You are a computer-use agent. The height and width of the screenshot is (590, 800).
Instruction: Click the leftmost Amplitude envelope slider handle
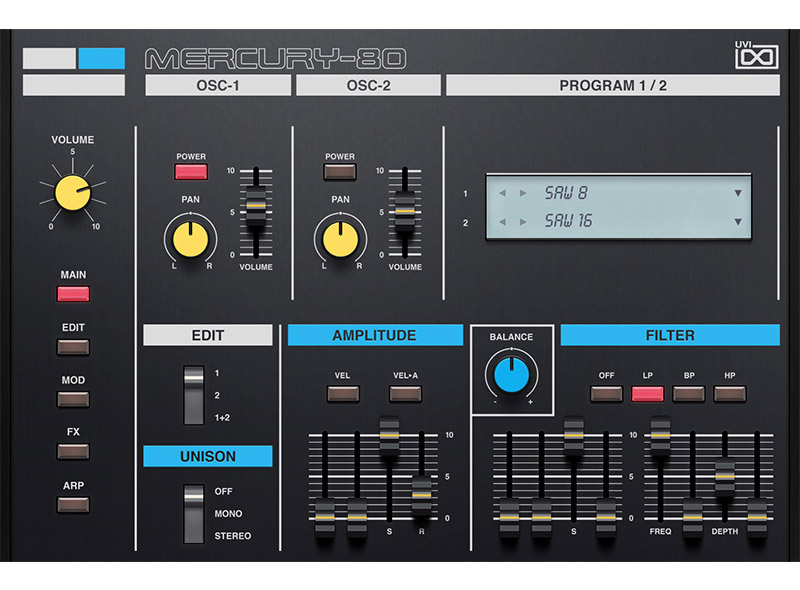coord(324,517)
